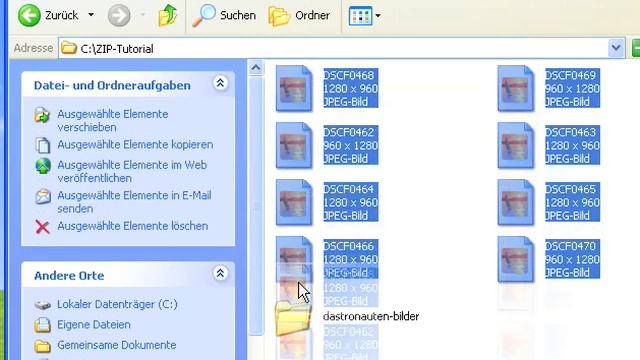Viewport: 640px width, 360px height.
Task: Click the DSCF0470 file name text
Action: (x=571, y=247)
